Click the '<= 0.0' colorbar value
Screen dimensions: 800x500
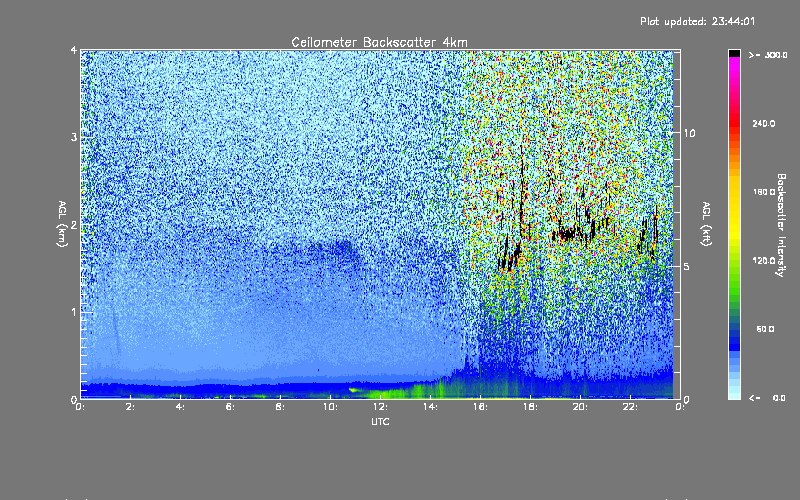768,398
